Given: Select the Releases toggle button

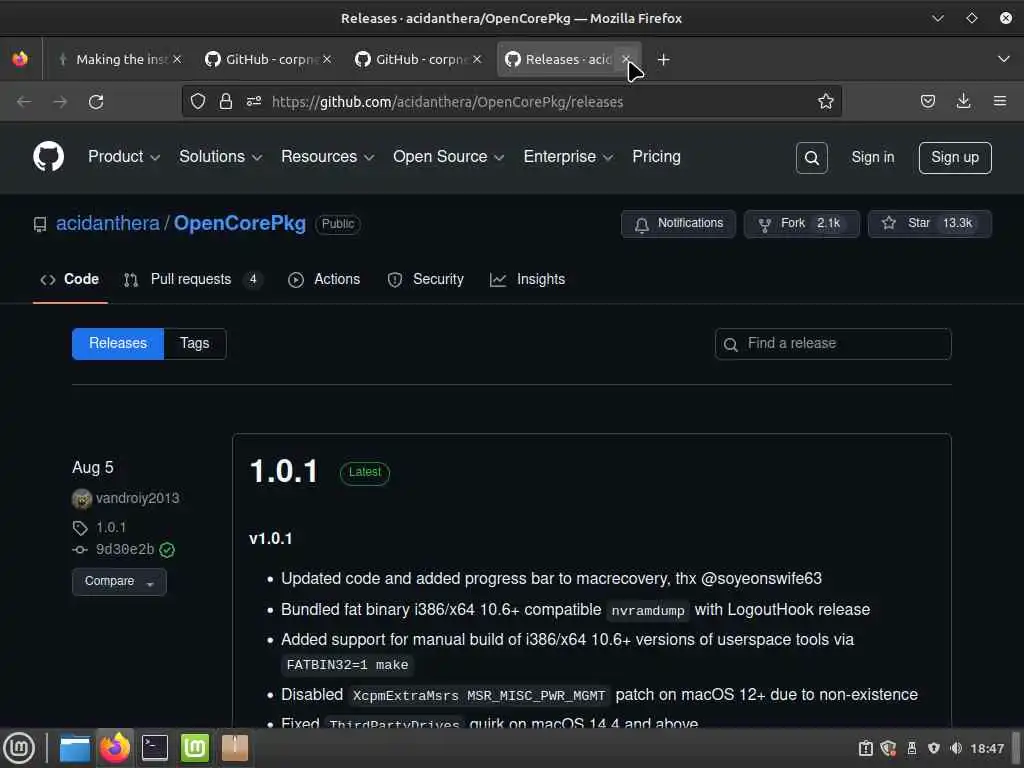Looking at the screenshot, I should pyautogui.click(x=118, y=344).
